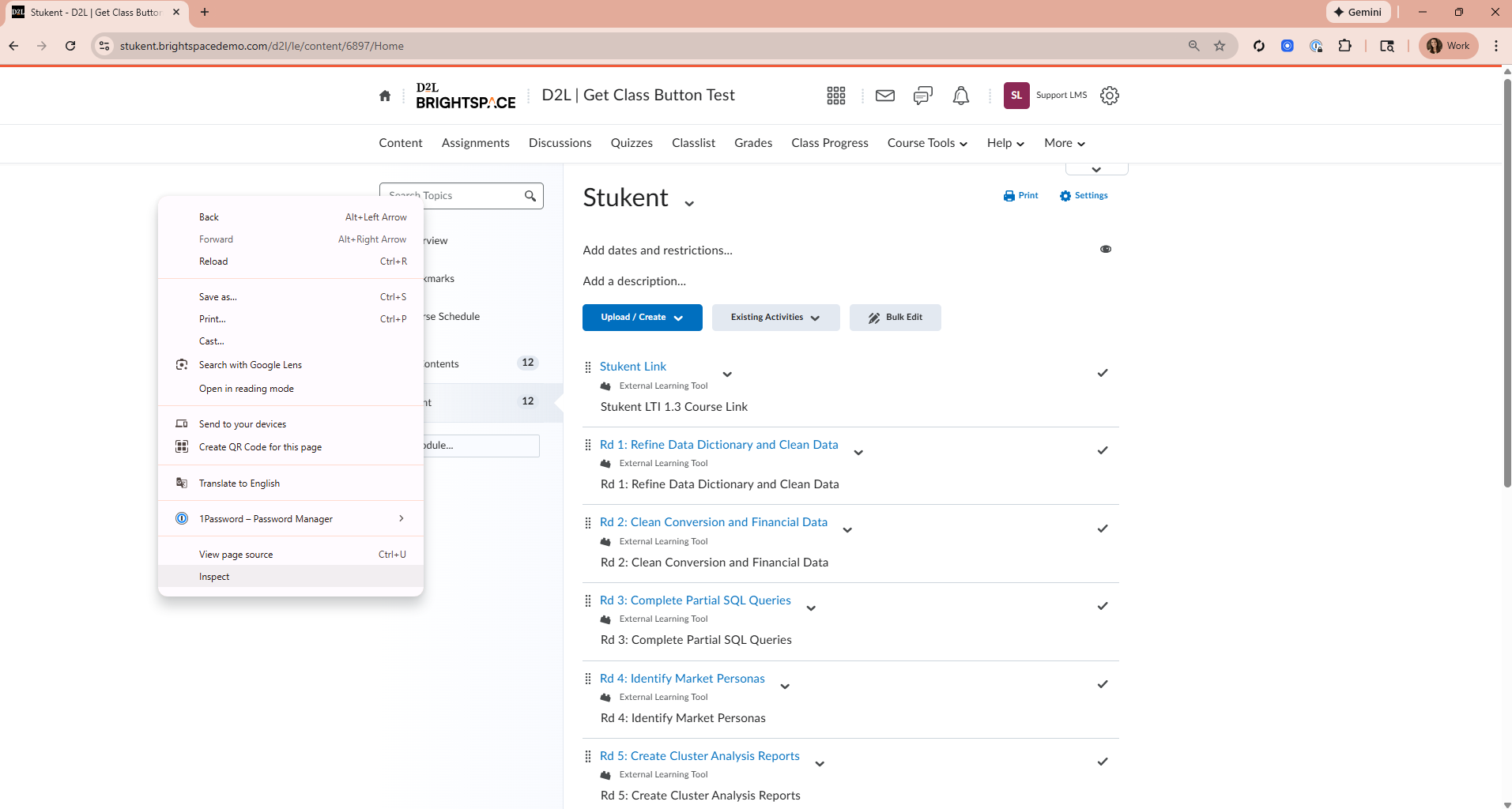The image size is (1512, 809).
Task: Toggle completion checkmark for Stukent Link
Action: 1103,373
